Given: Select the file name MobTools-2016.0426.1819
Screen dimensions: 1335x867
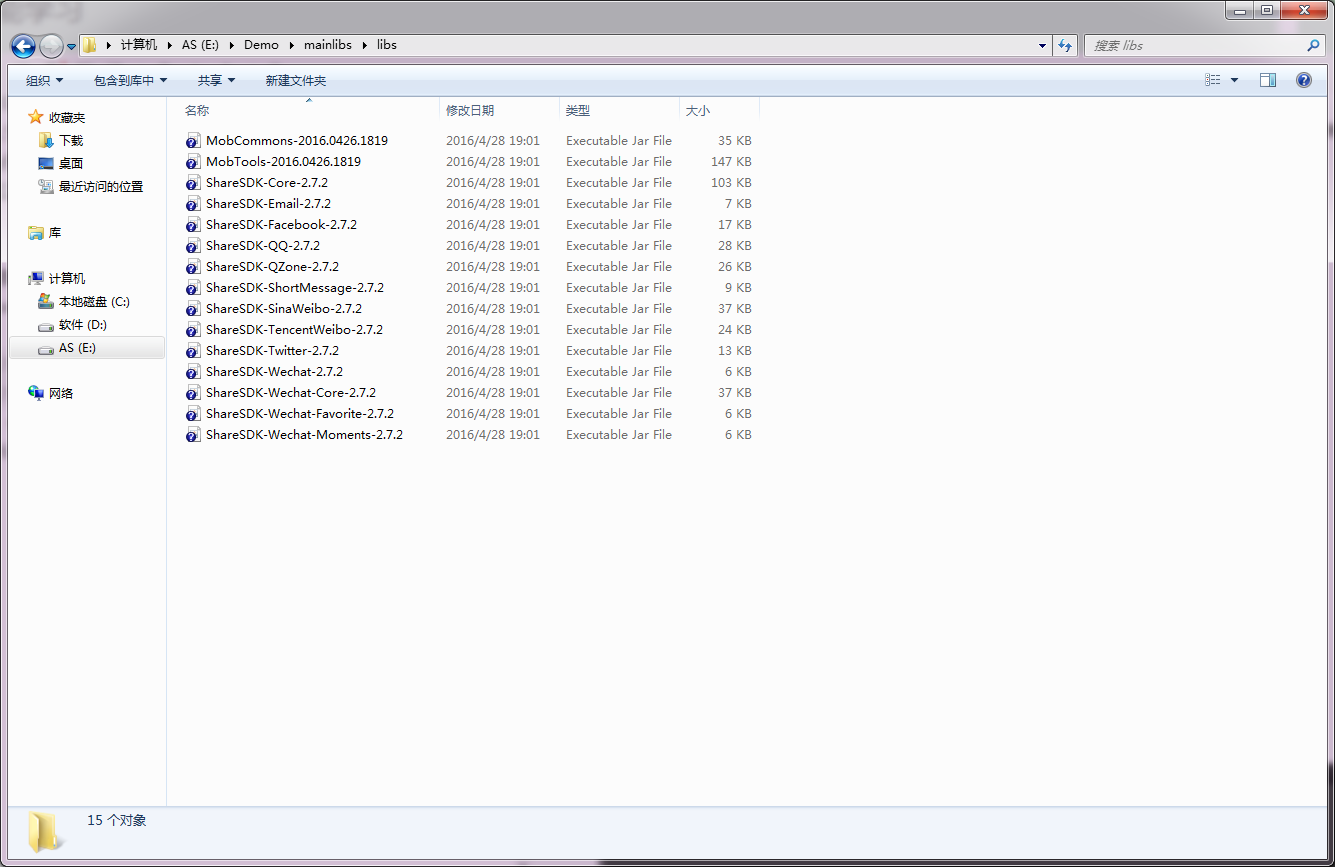Looking at the screenshot, I should pos(283,162).
